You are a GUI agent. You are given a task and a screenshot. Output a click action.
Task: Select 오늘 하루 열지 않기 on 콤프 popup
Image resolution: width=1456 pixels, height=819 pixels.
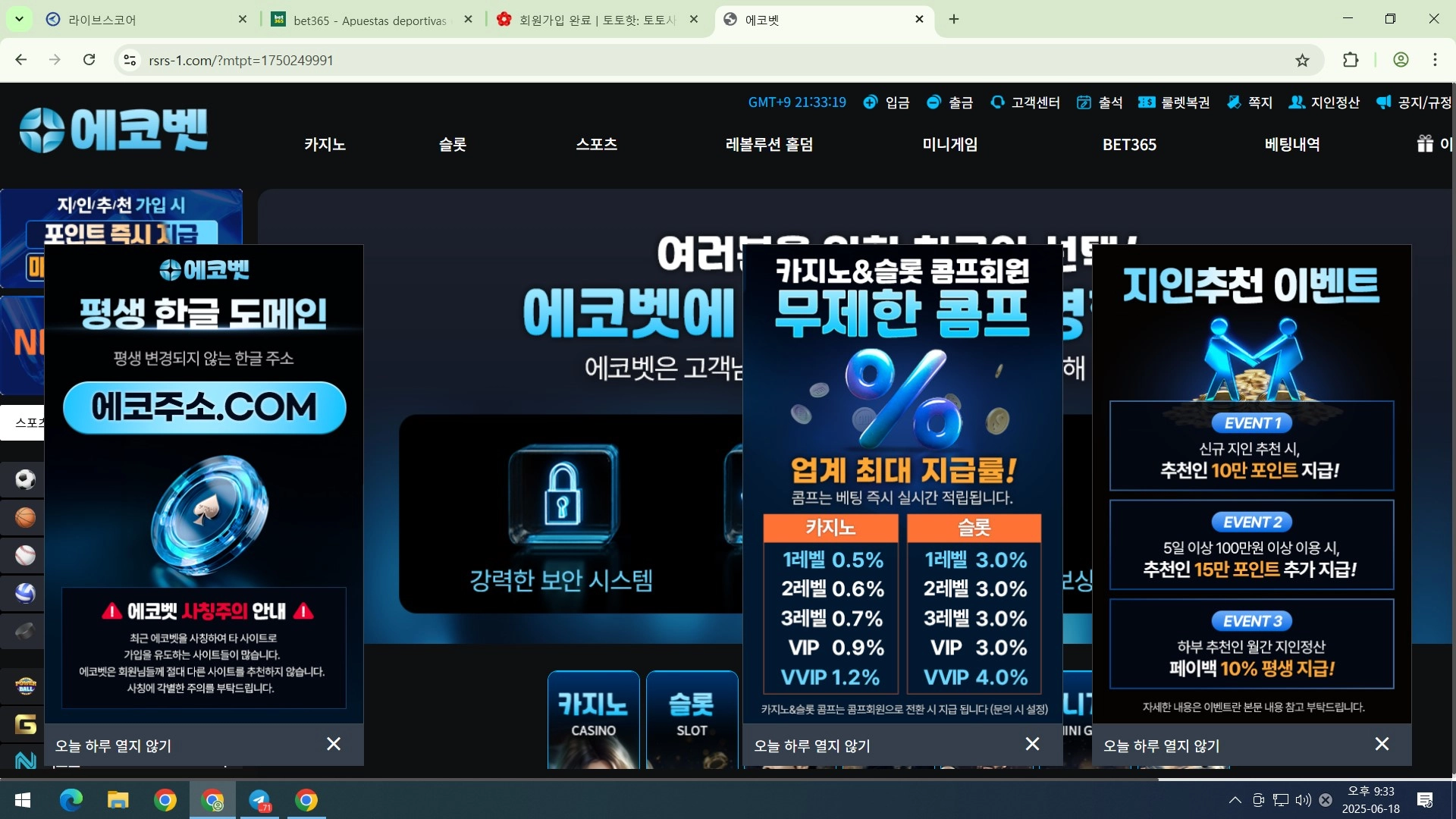click(812, 745)
